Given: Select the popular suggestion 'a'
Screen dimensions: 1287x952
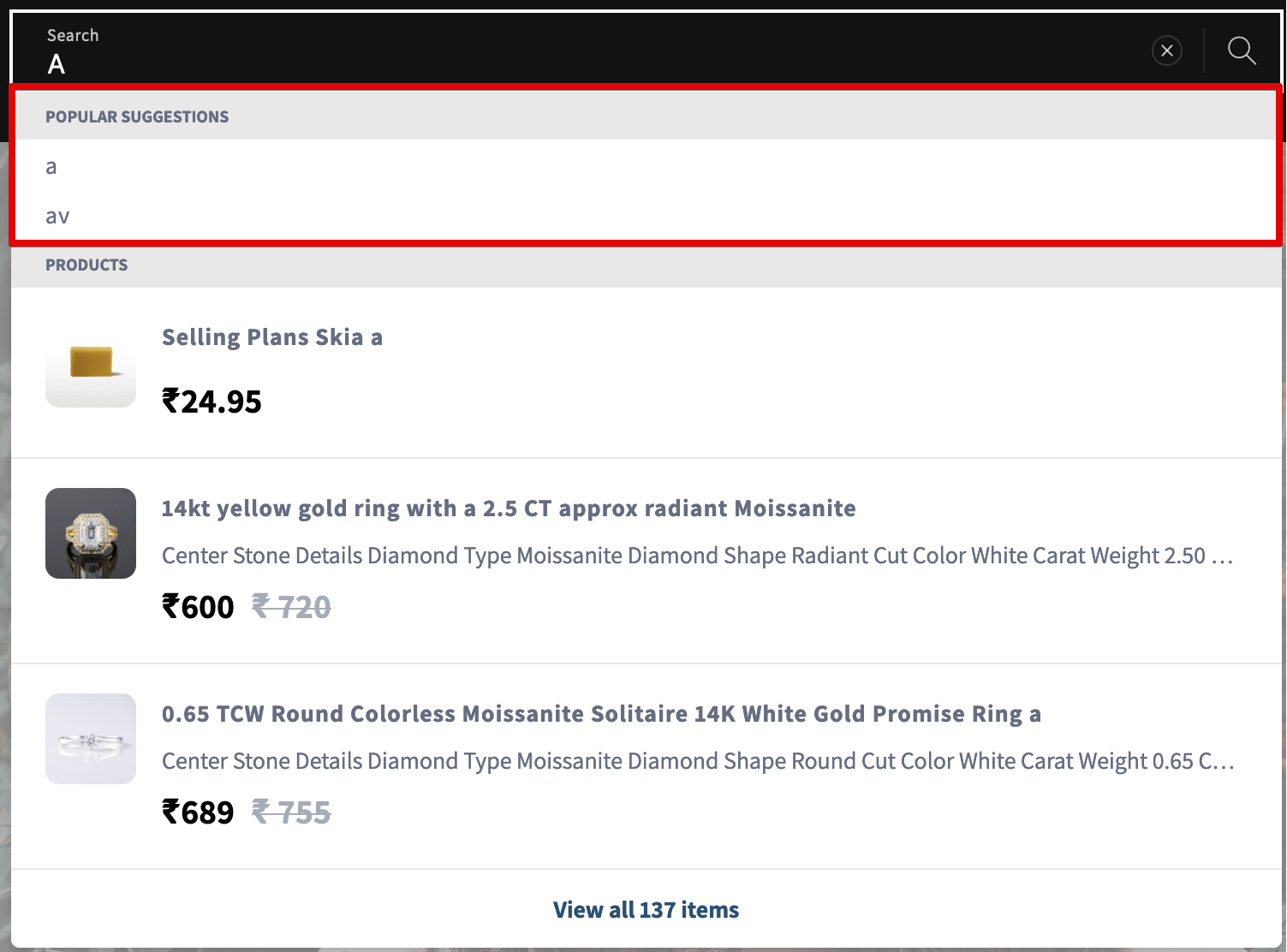Looking at the screenshot, I should coord(645,166).
